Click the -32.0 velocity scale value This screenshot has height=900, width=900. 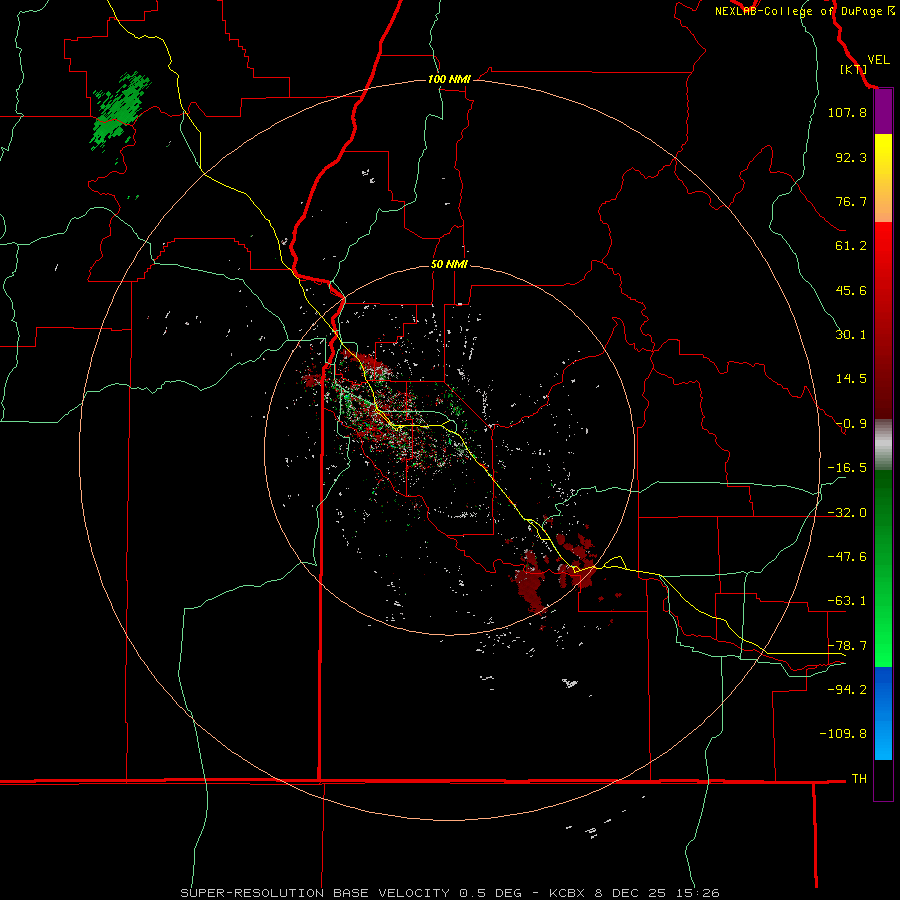pyautogui.click(x=847, y=513)
